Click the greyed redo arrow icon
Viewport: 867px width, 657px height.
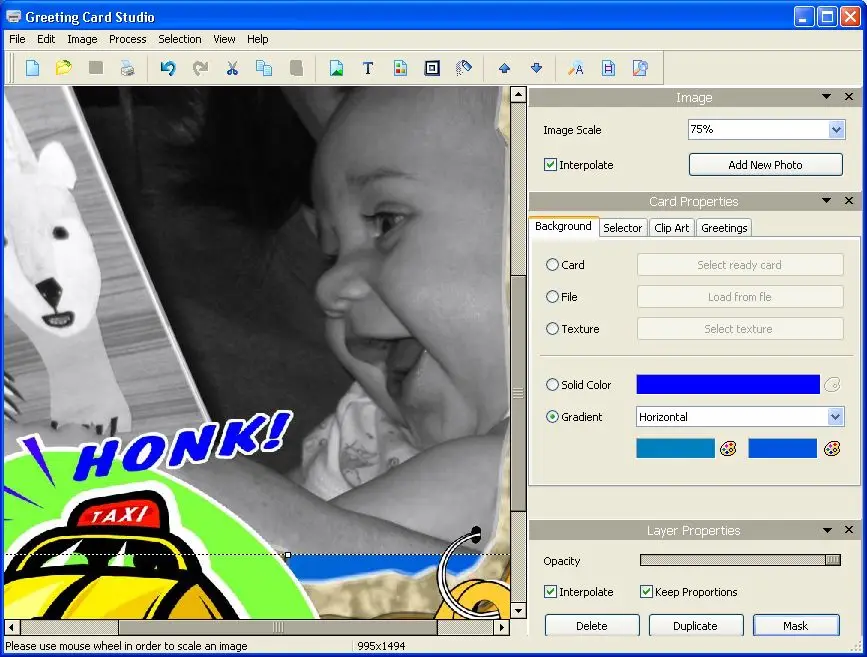pyautogui.click(x=200, y=68)
